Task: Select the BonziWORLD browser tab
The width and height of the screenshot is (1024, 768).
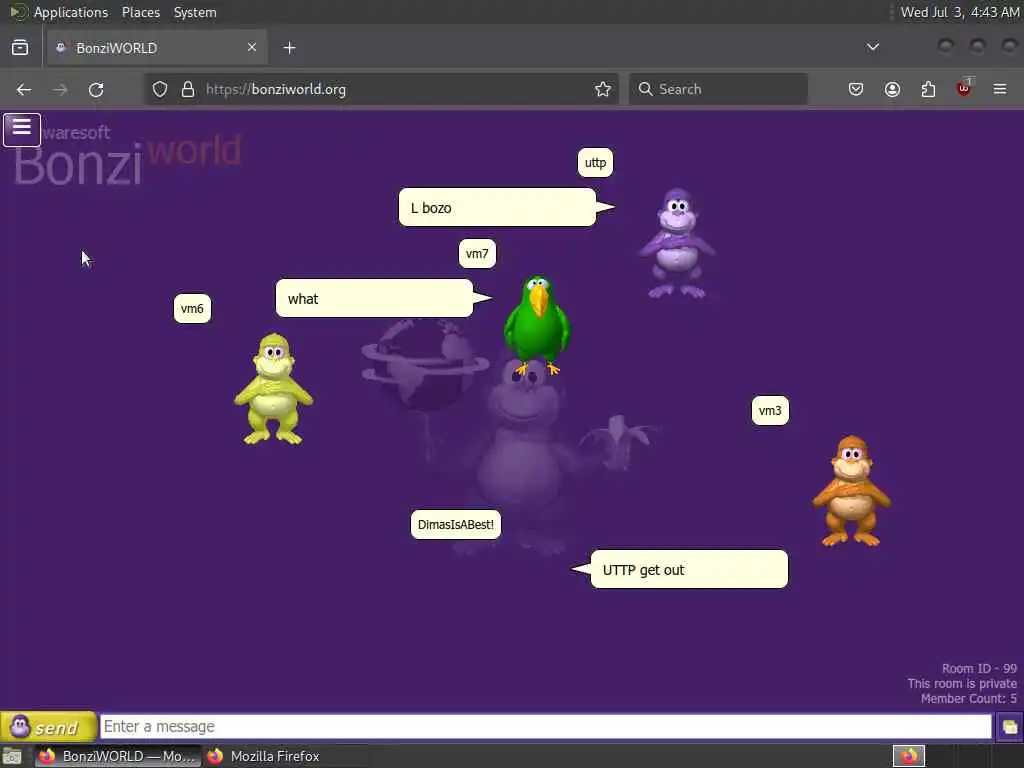Action: (157, 48)
